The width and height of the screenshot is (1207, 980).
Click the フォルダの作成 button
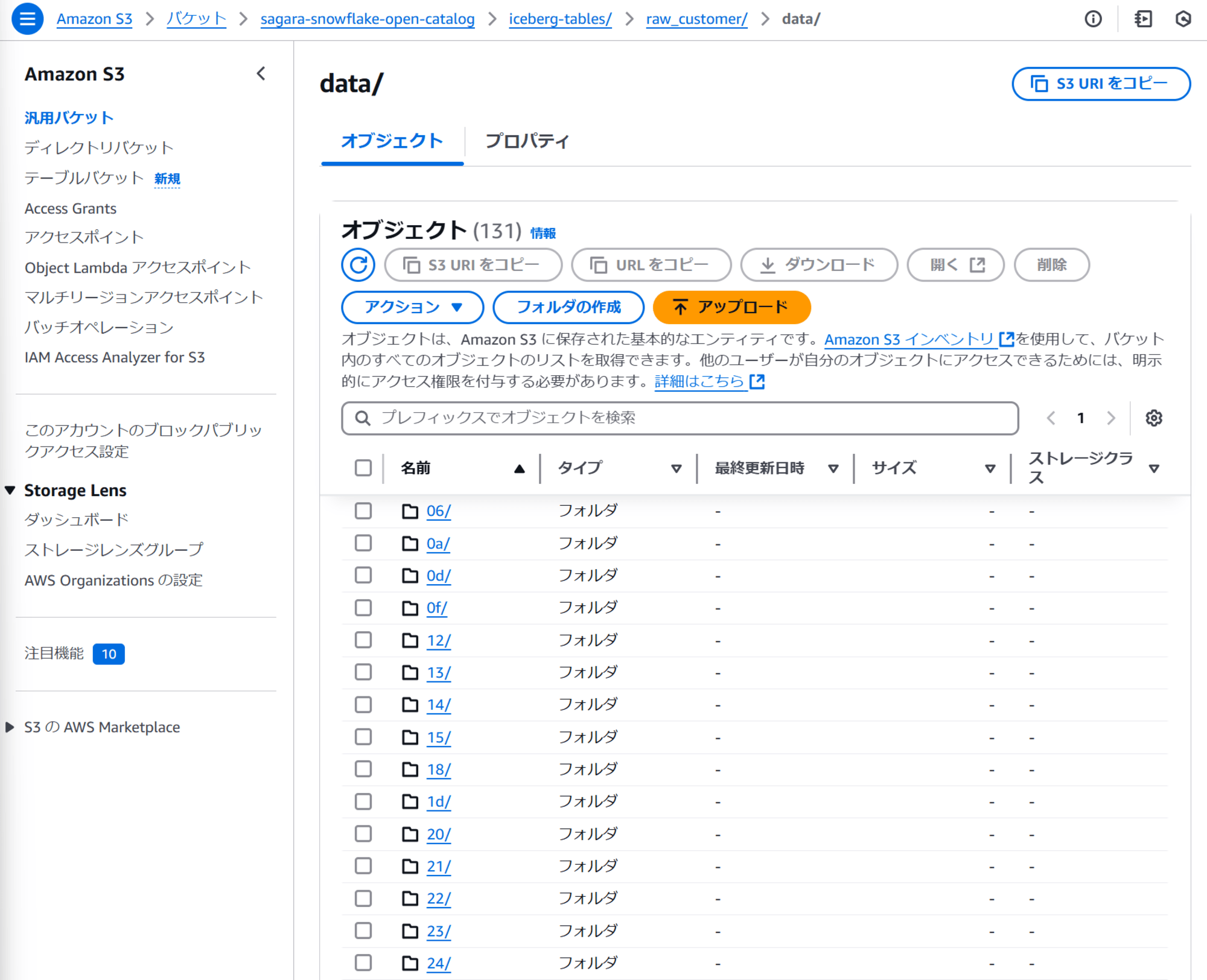(568, 307)
